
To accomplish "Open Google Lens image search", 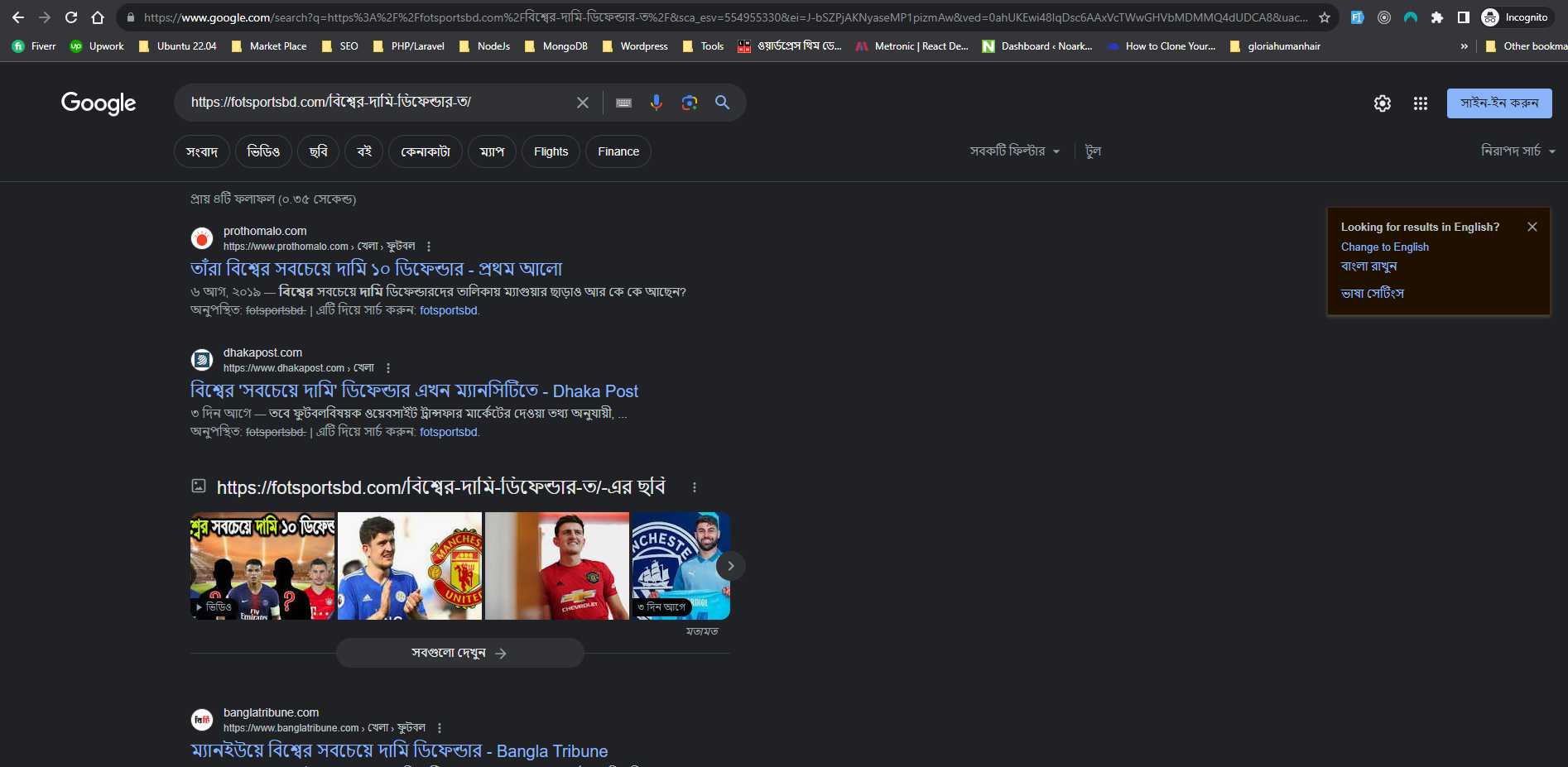I will click(x=689, y=103).
